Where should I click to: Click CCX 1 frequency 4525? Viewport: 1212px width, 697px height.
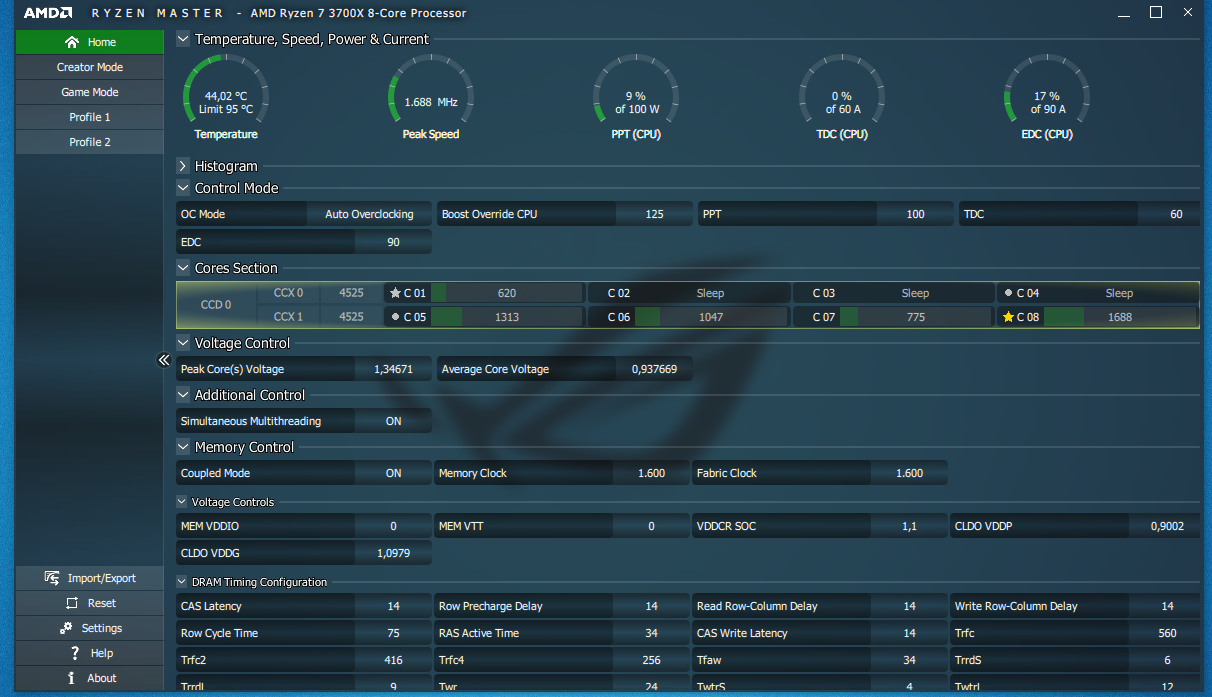click(x=351, y=317)
